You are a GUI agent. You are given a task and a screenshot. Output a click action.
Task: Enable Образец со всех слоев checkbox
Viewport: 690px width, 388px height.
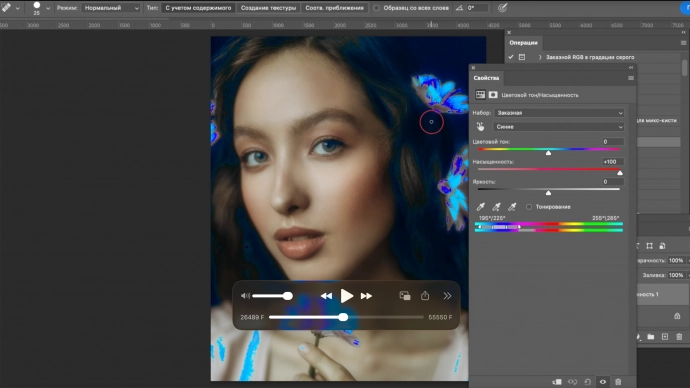click(376, 8)
